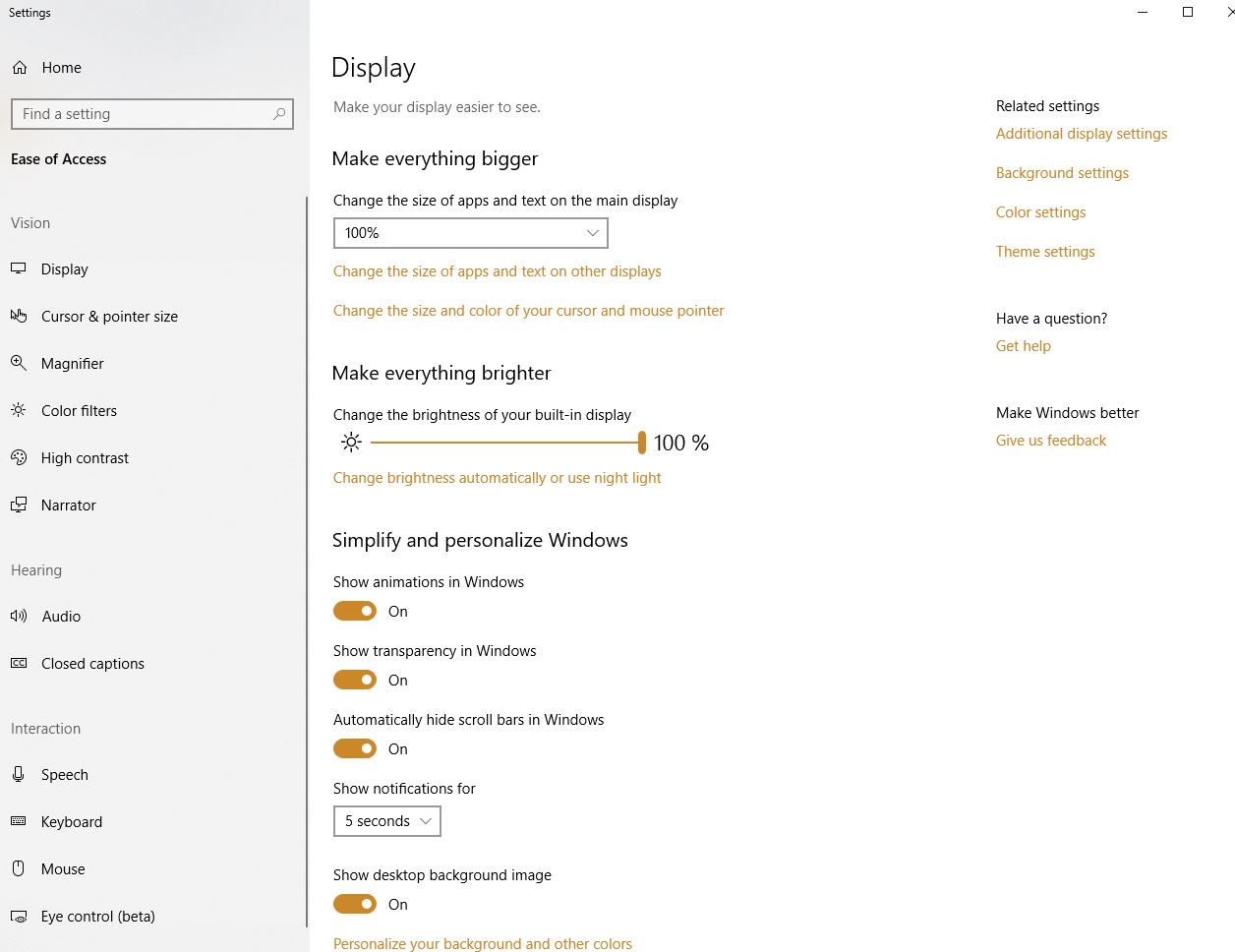The height and width of the screenshot is (952, 1235).
Task: Toggle Show animations in Windows off
Action: (355, 611)
